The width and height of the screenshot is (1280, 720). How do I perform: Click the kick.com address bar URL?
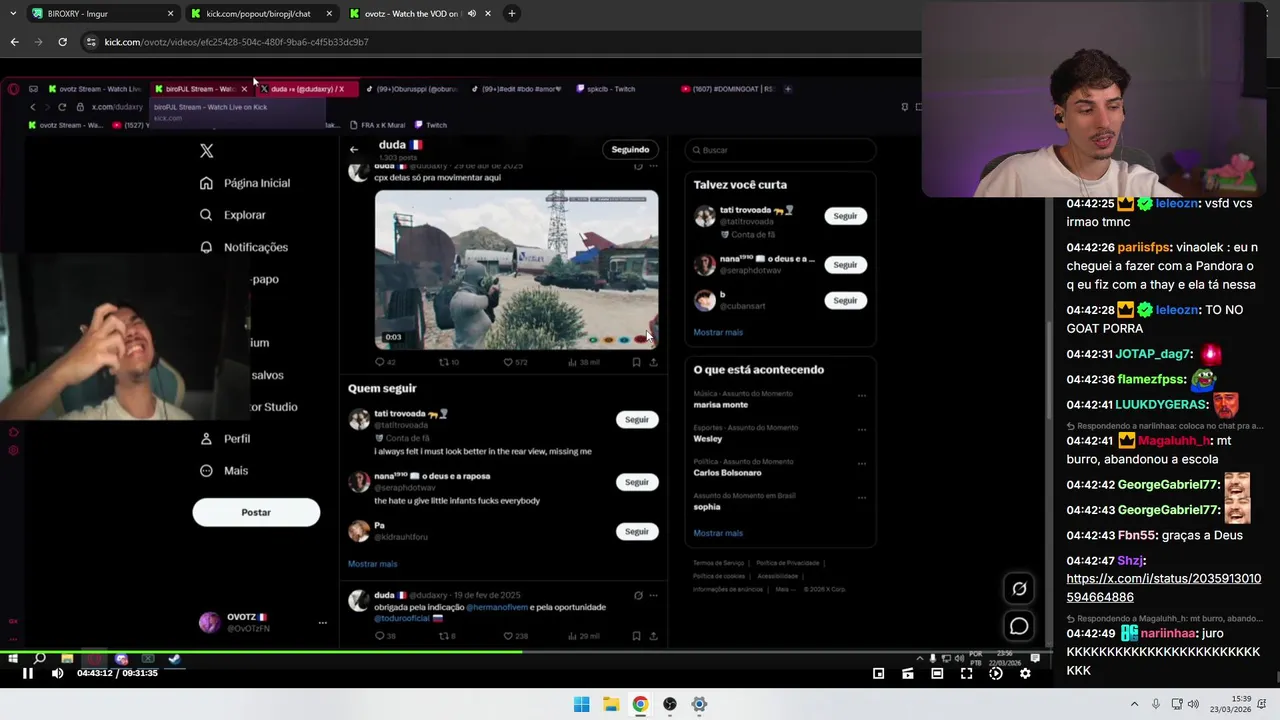tap(237, 42)
